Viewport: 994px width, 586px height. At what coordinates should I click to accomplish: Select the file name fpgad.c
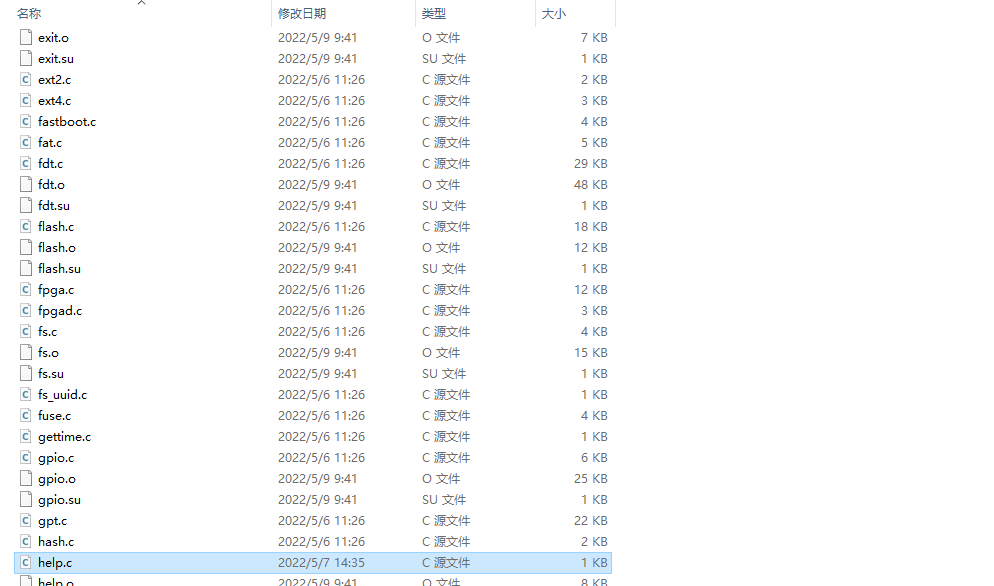point(60,310)
